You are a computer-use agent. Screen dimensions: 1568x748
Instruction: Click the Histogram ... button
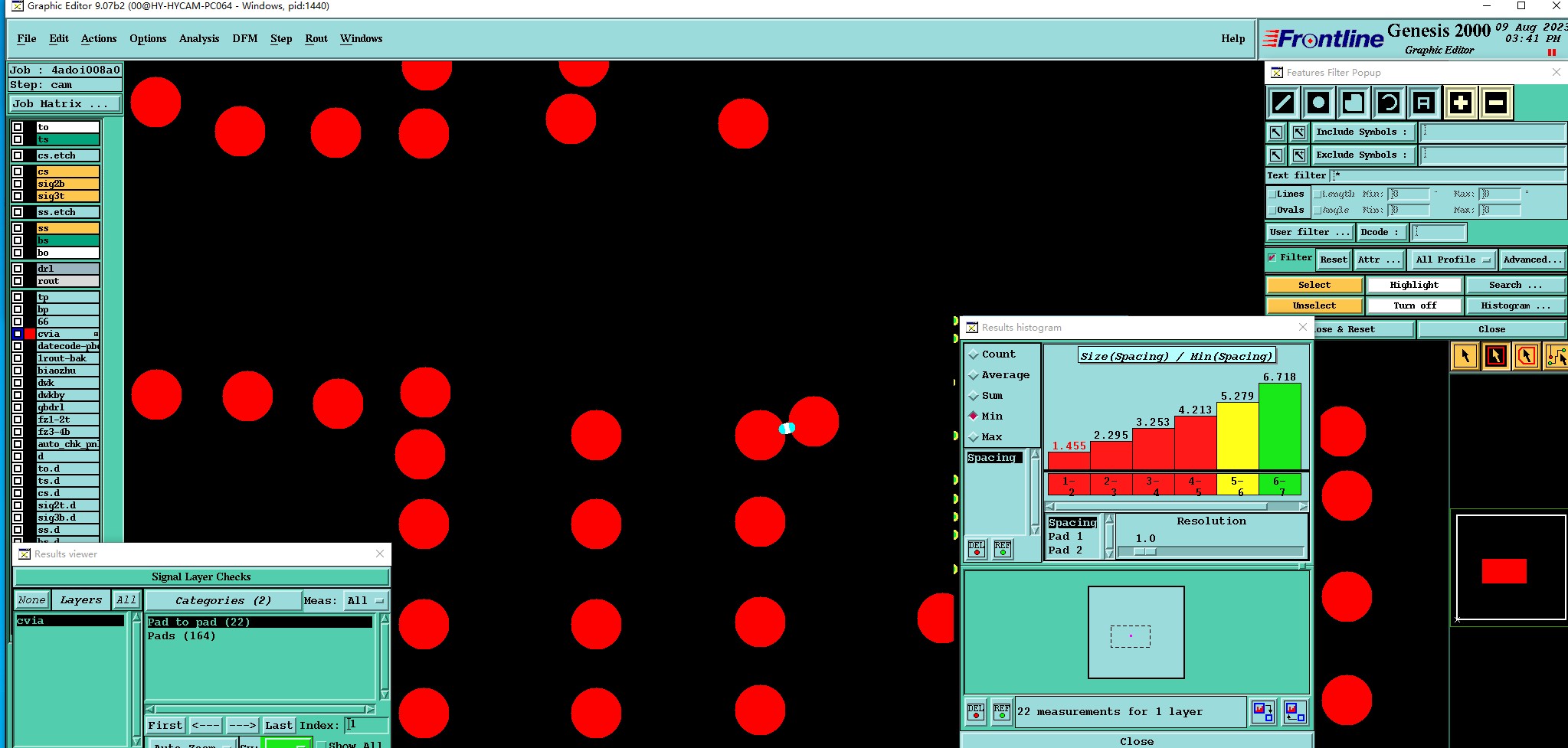[1515, 306]
